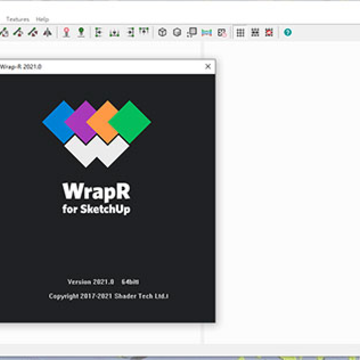360x360 pixels.
Task: Click the align-bottom toolbar icon
Action: (114, 32)
